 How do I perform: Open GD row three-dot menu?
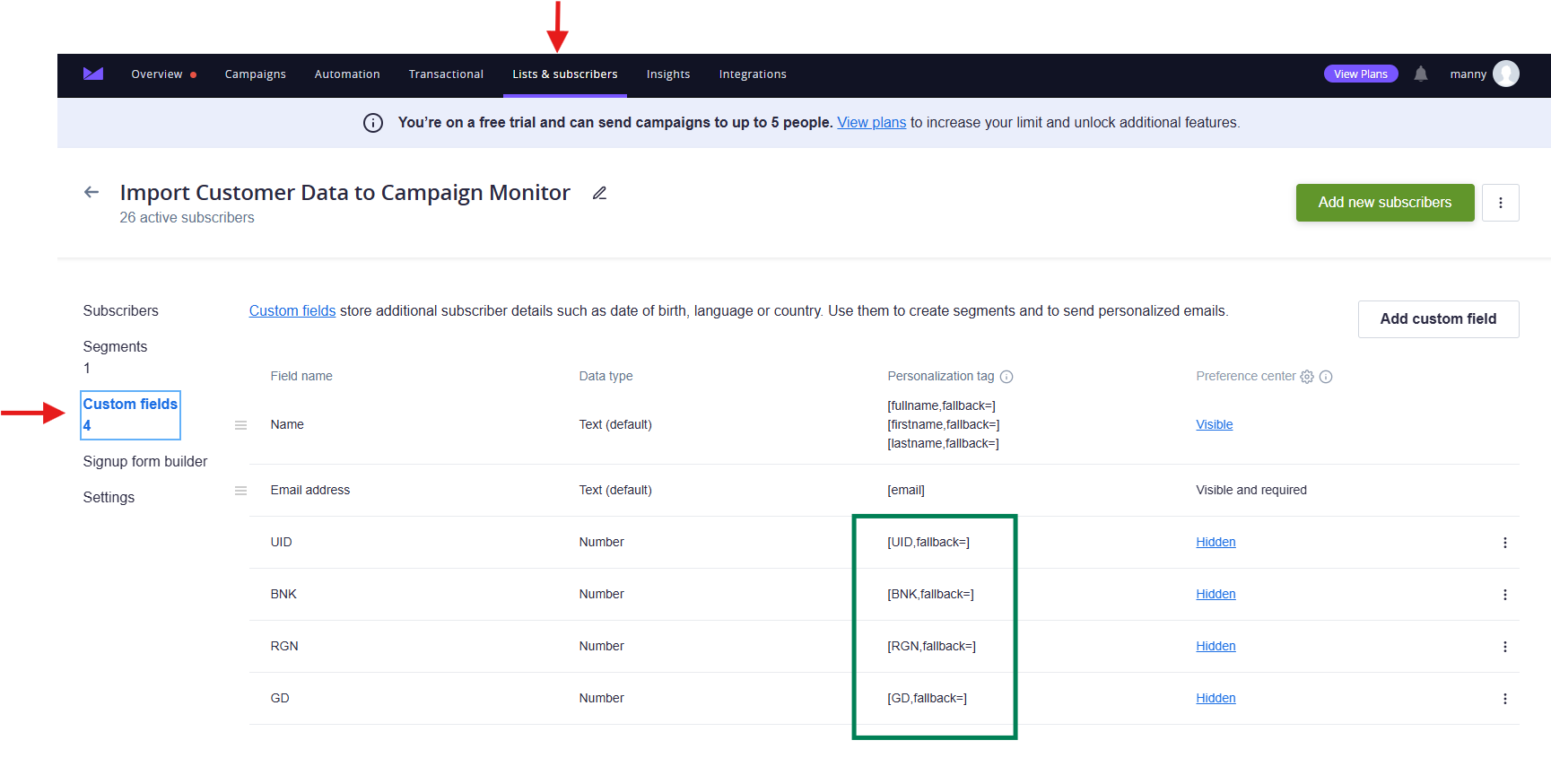[1505, 699]
